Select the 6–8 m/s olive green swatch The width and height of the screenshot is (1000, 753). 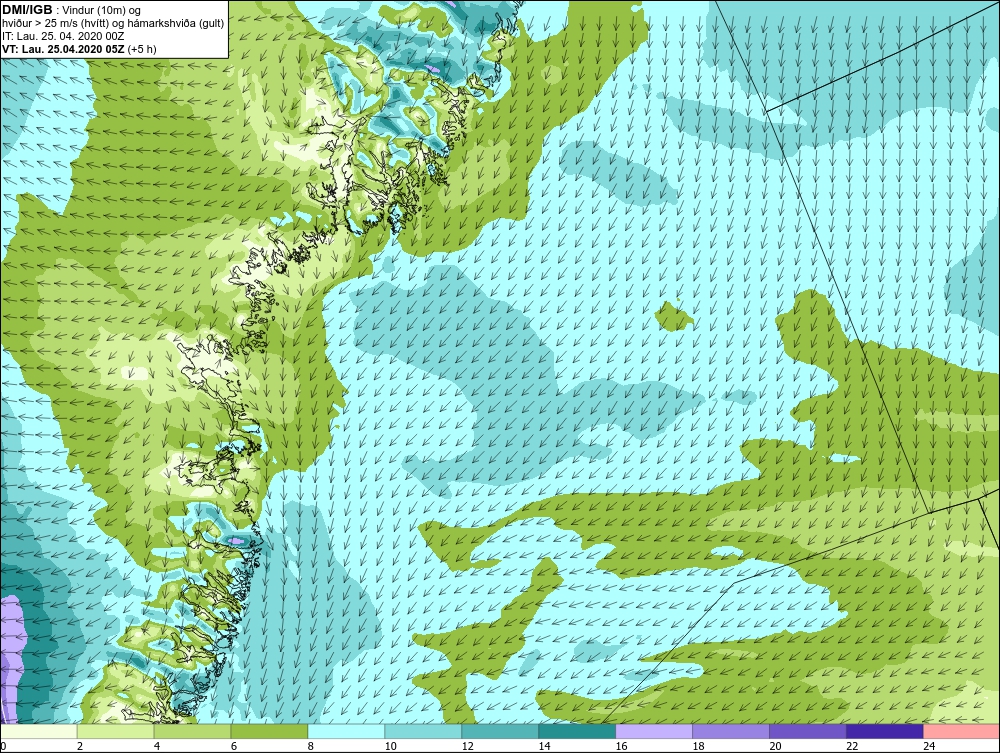coord(269,731)
